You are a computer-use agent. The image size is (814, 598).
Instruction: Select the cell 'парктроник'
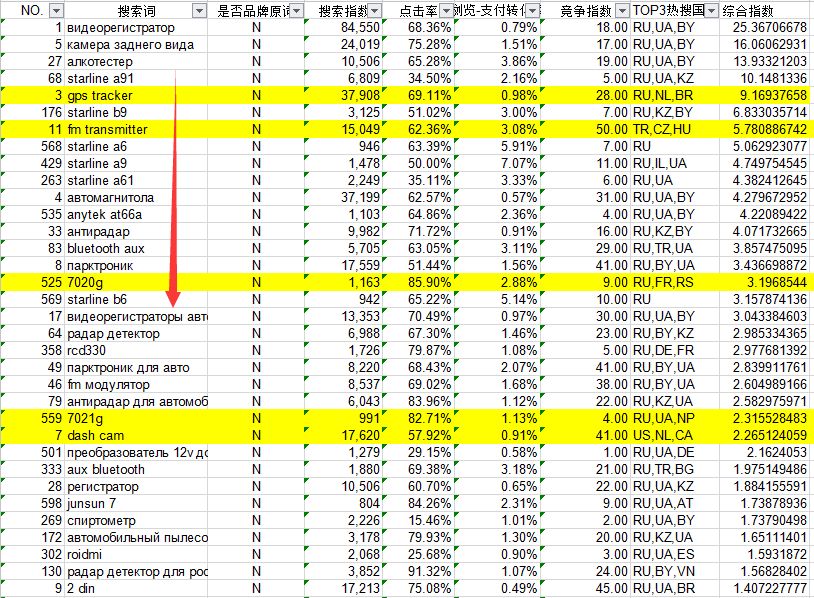point(136,266)
